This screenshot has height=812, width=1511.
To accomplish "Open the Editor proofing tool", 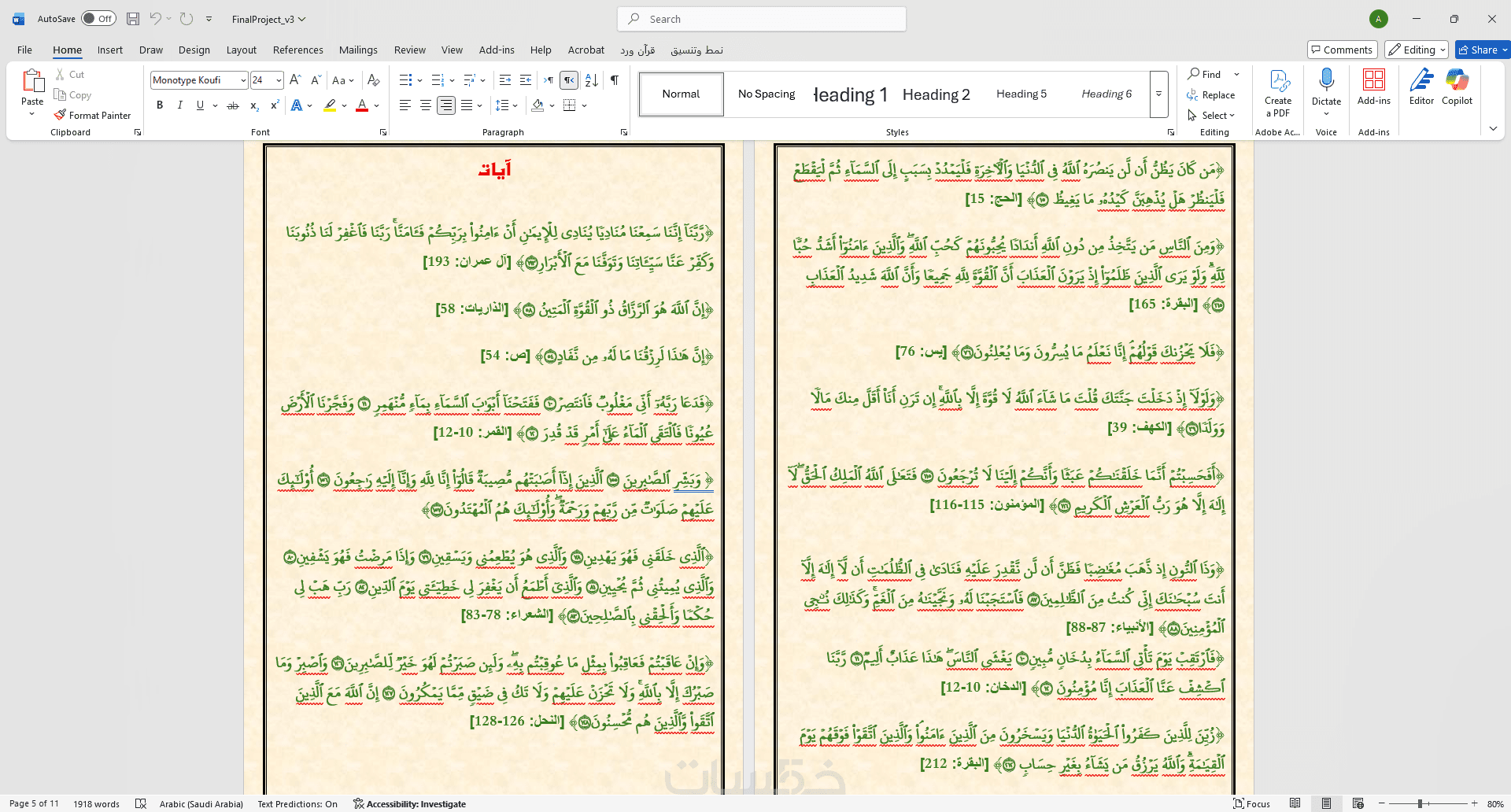I will click(x=1421, y=87).
